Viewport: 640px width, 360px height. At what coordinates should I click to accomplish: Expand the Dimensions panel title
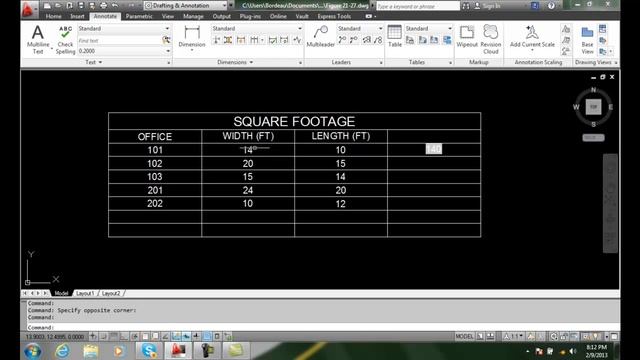coord(235,62)
